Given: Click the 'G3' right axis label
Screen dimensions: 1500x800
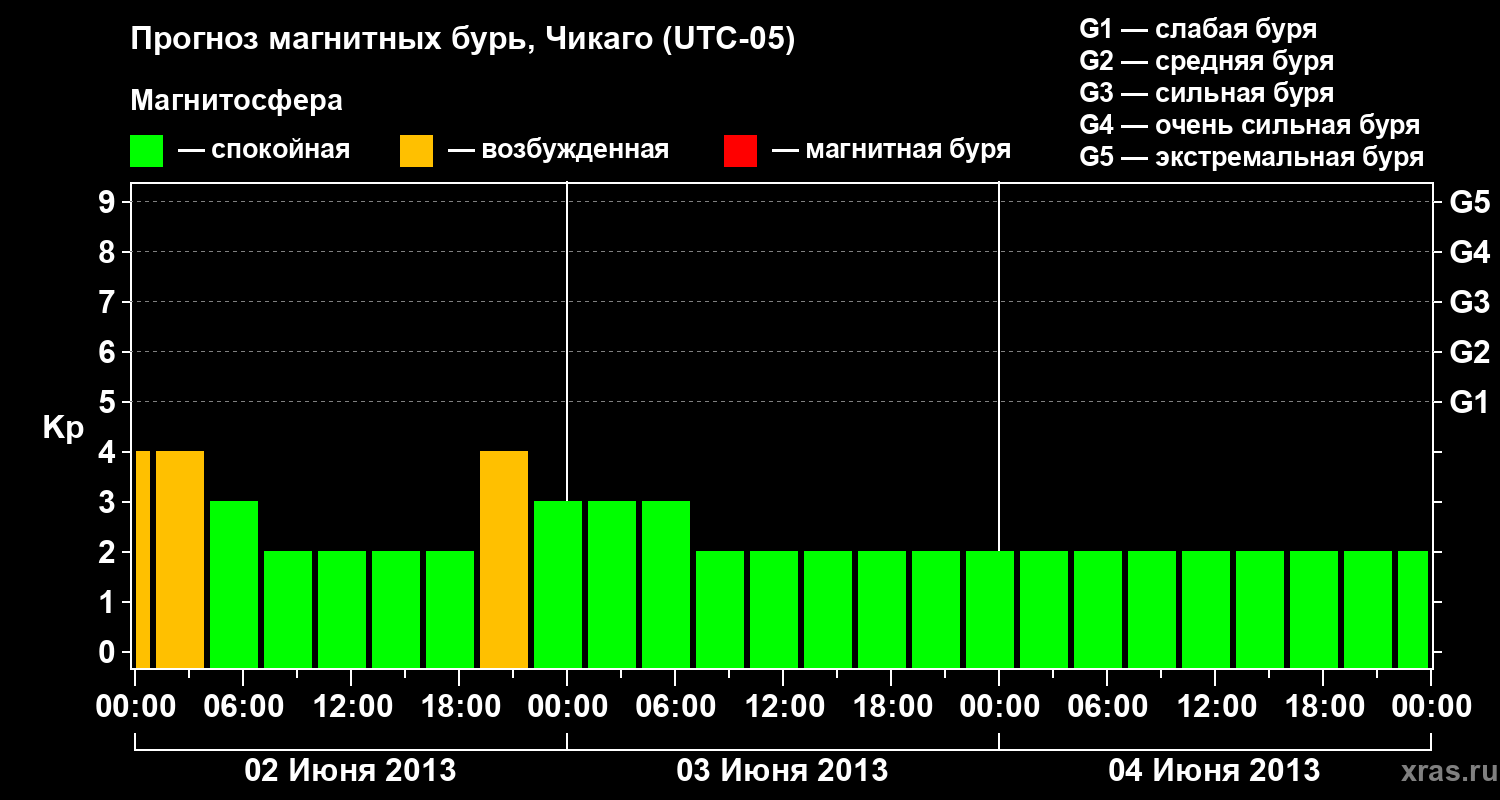Looking at the screenshot, I should 1469,302.
